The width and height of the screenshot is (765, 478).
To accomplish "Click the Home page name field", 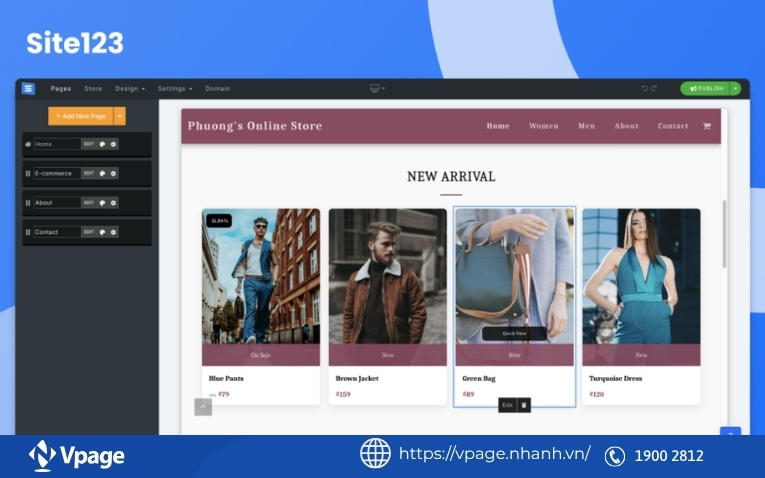I will (57, 144).
